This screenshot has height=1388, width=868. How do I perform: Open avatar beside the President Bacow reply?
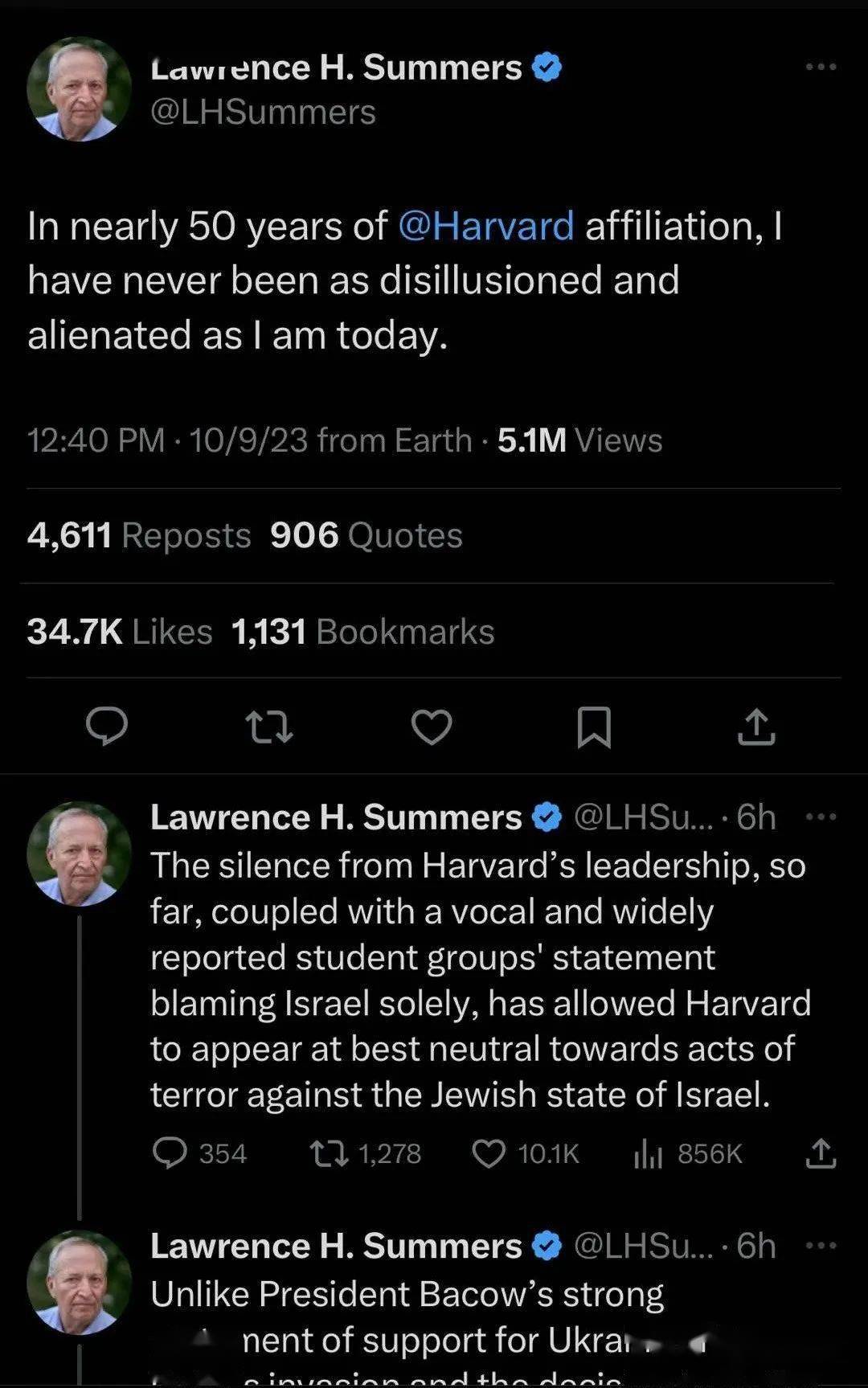tap(79, 1282)
